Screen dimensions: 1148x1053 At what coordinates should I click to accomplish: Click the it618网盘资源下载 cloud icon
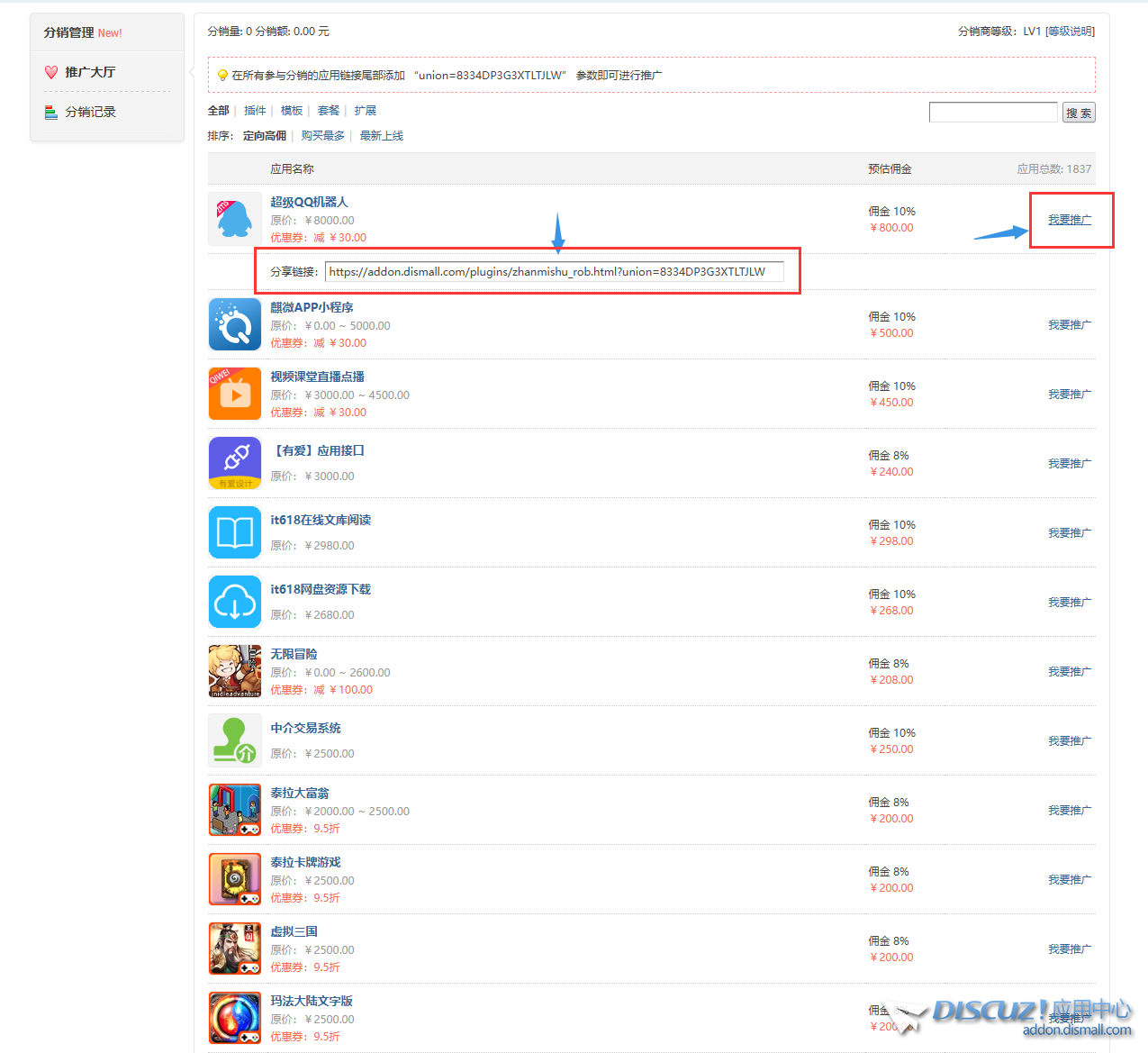[x=234, y=602]
